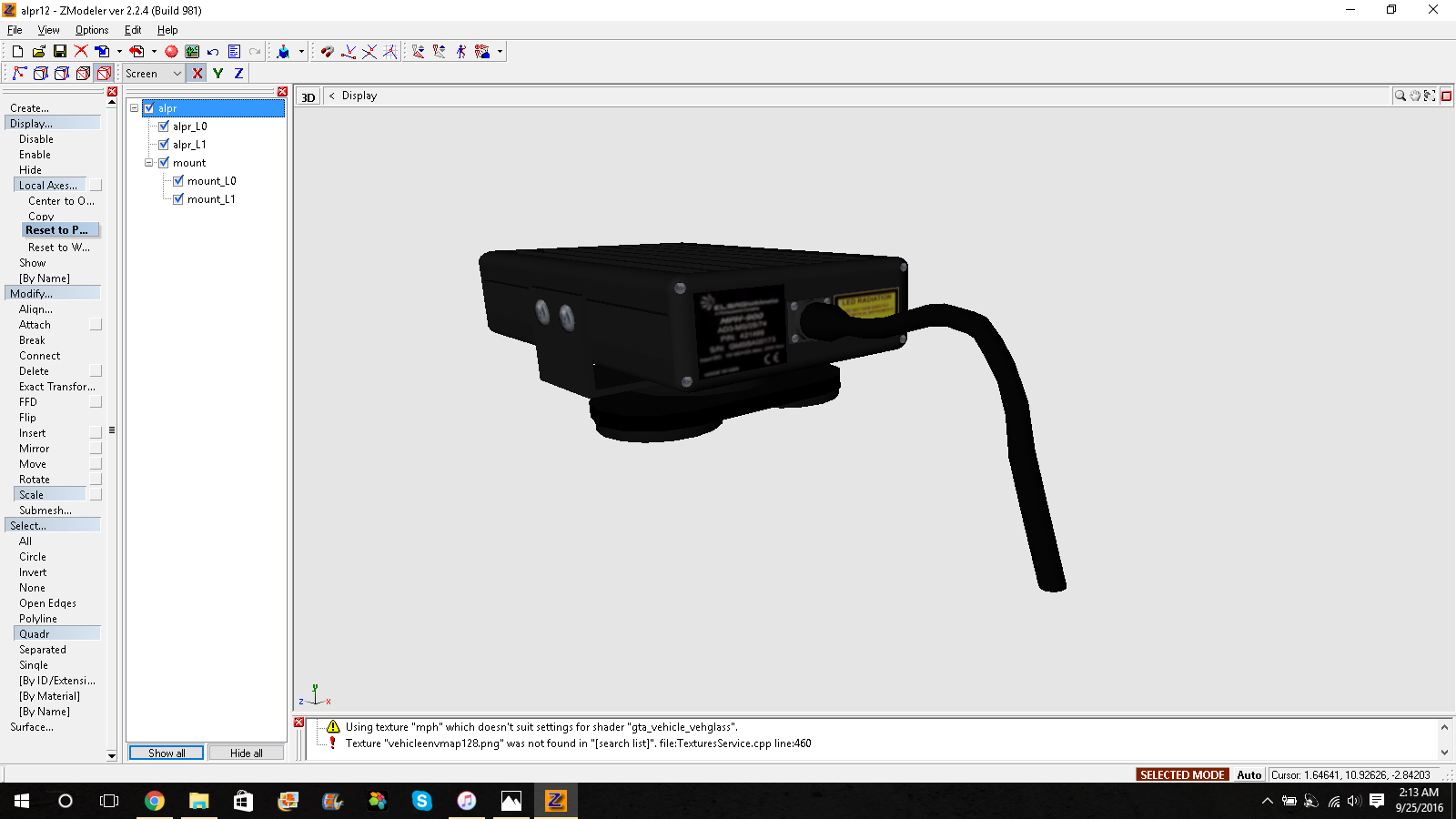This screenshot has width=1456, height=819.
Task: Open the Materials editor red sphere icon
Action: tap(171, 52)
